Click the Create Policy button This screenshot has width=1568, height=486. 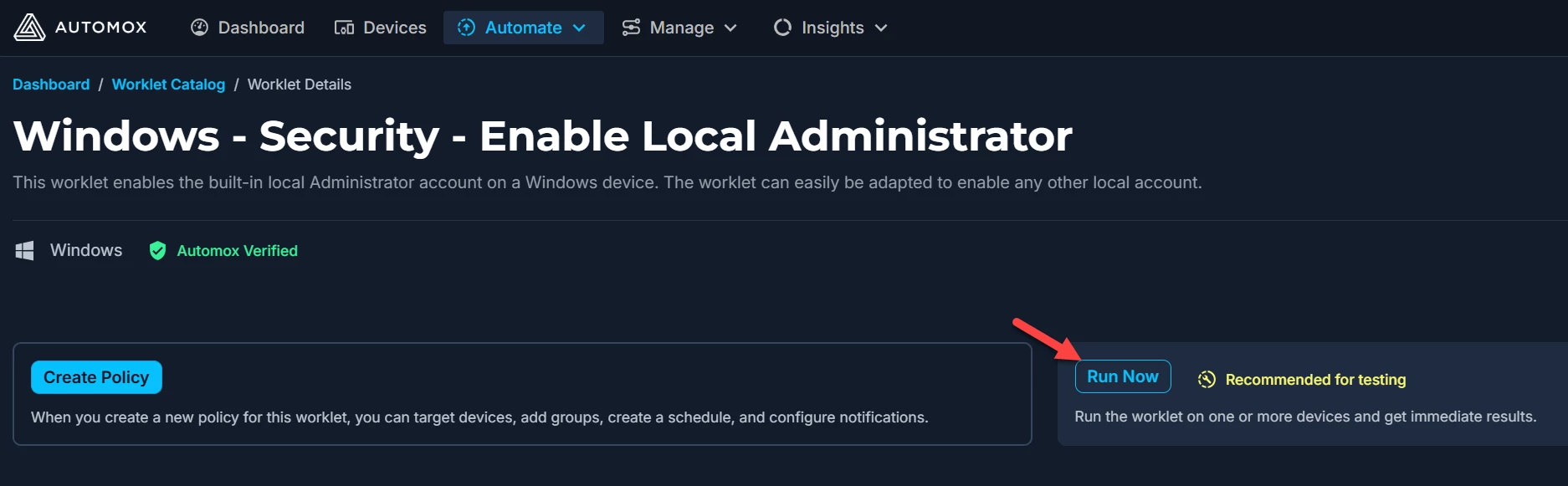click(x=96, y=377)
